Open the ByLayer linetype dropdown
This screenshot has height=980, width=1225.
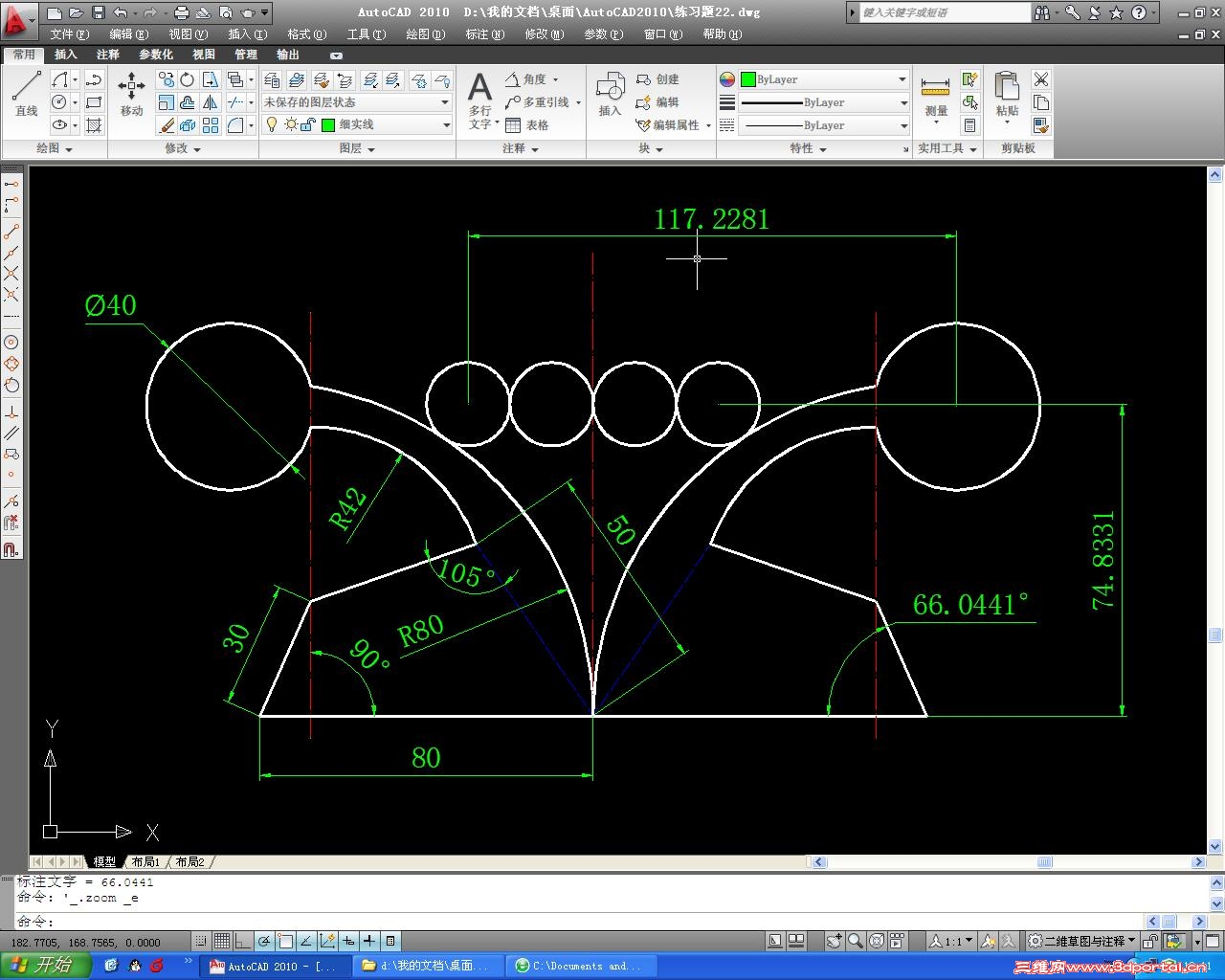824,125
